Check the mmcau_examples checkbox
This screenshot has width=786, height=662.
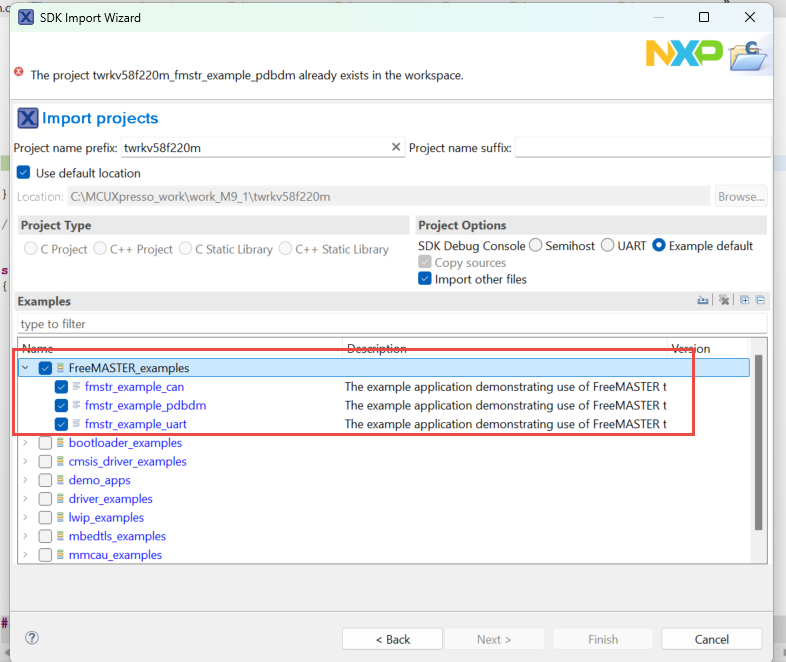tap(45, 555)
